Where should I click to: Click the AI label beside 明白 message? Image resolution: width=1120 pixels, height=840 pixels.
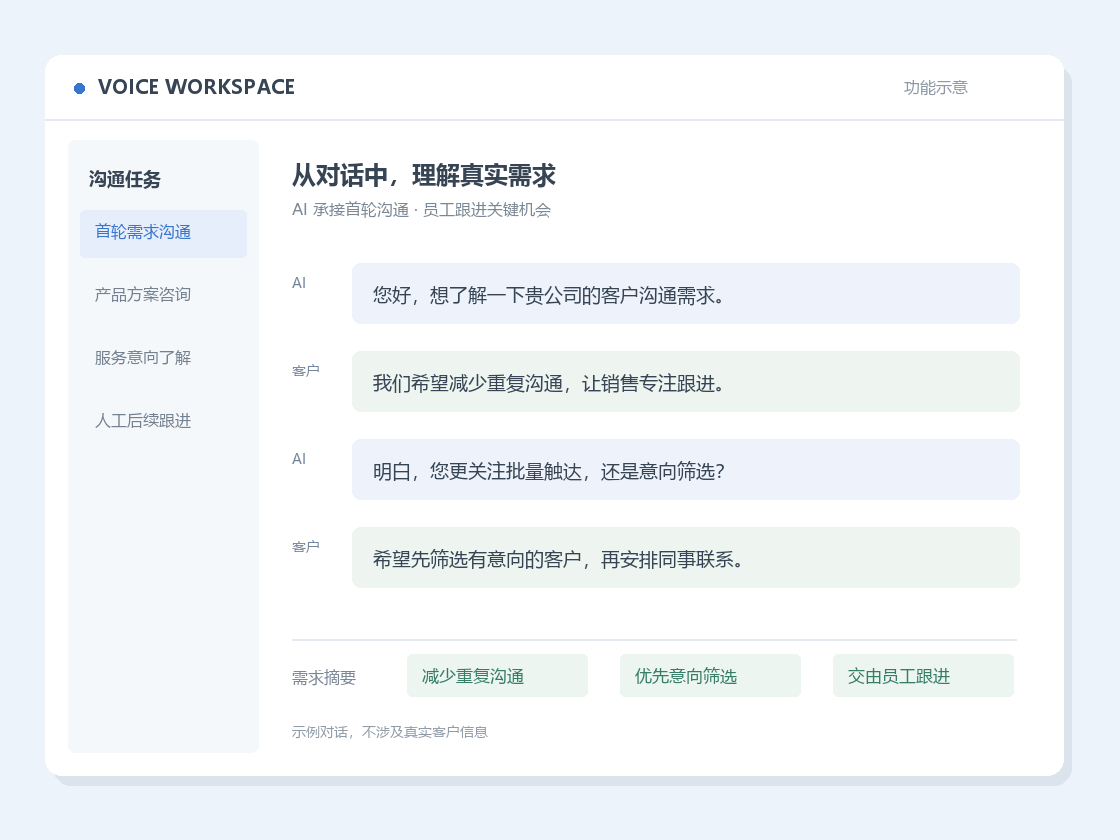pyautogui.click(x=299, y=459)
